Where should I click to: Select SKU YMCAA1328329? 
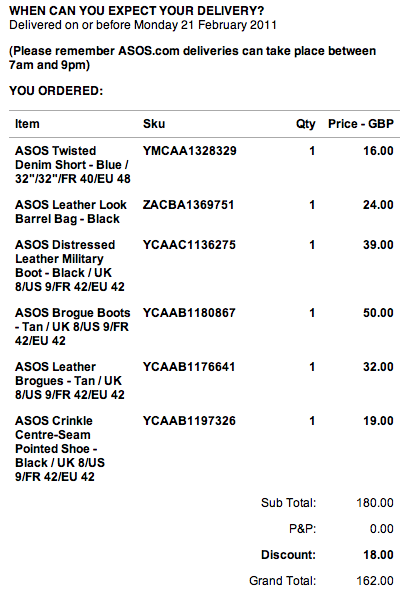pyautogui.click(x=190, y=151)
